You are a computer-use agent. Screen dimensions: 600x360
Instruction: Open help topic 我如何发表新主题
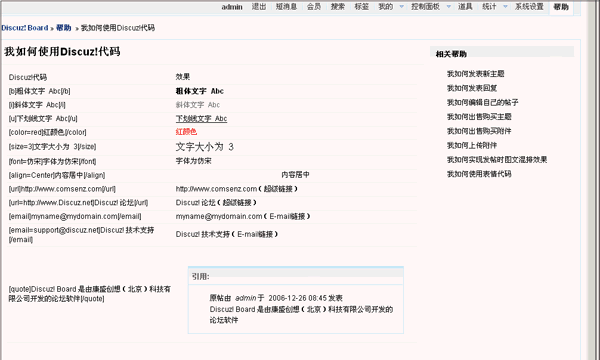(x=476, y=73)
